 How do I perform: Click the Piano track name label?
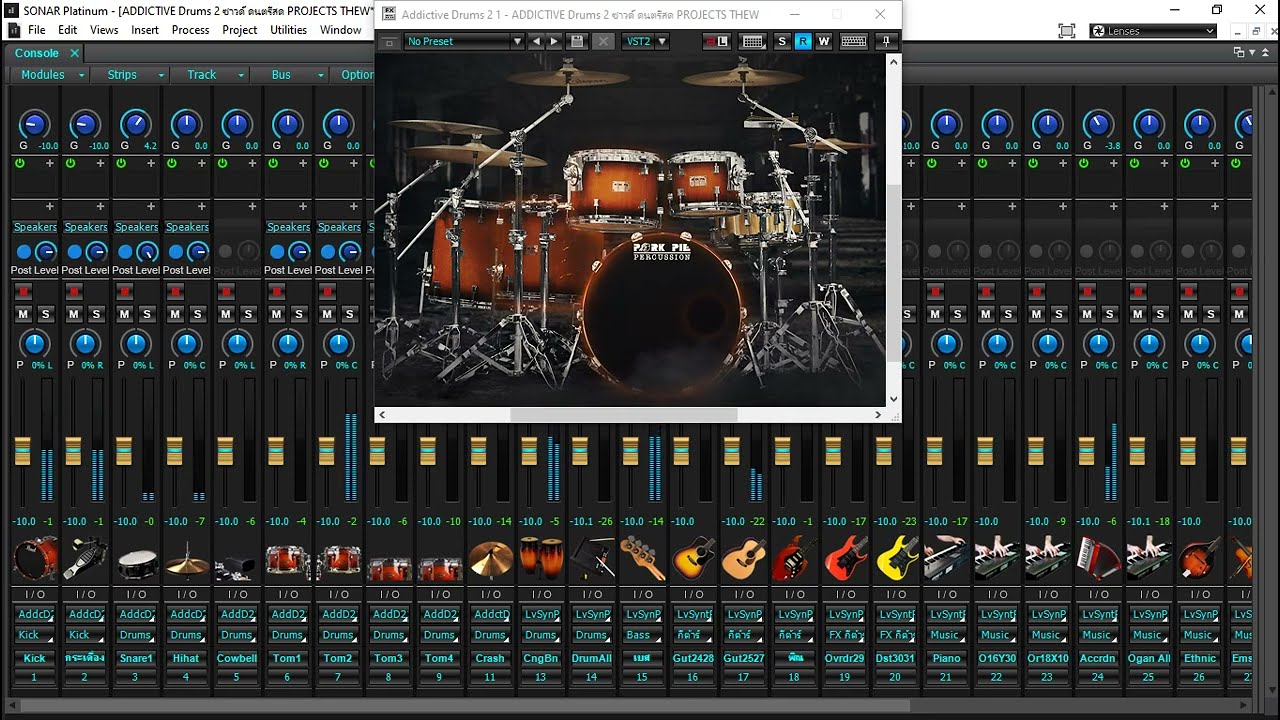pos(945,658)
